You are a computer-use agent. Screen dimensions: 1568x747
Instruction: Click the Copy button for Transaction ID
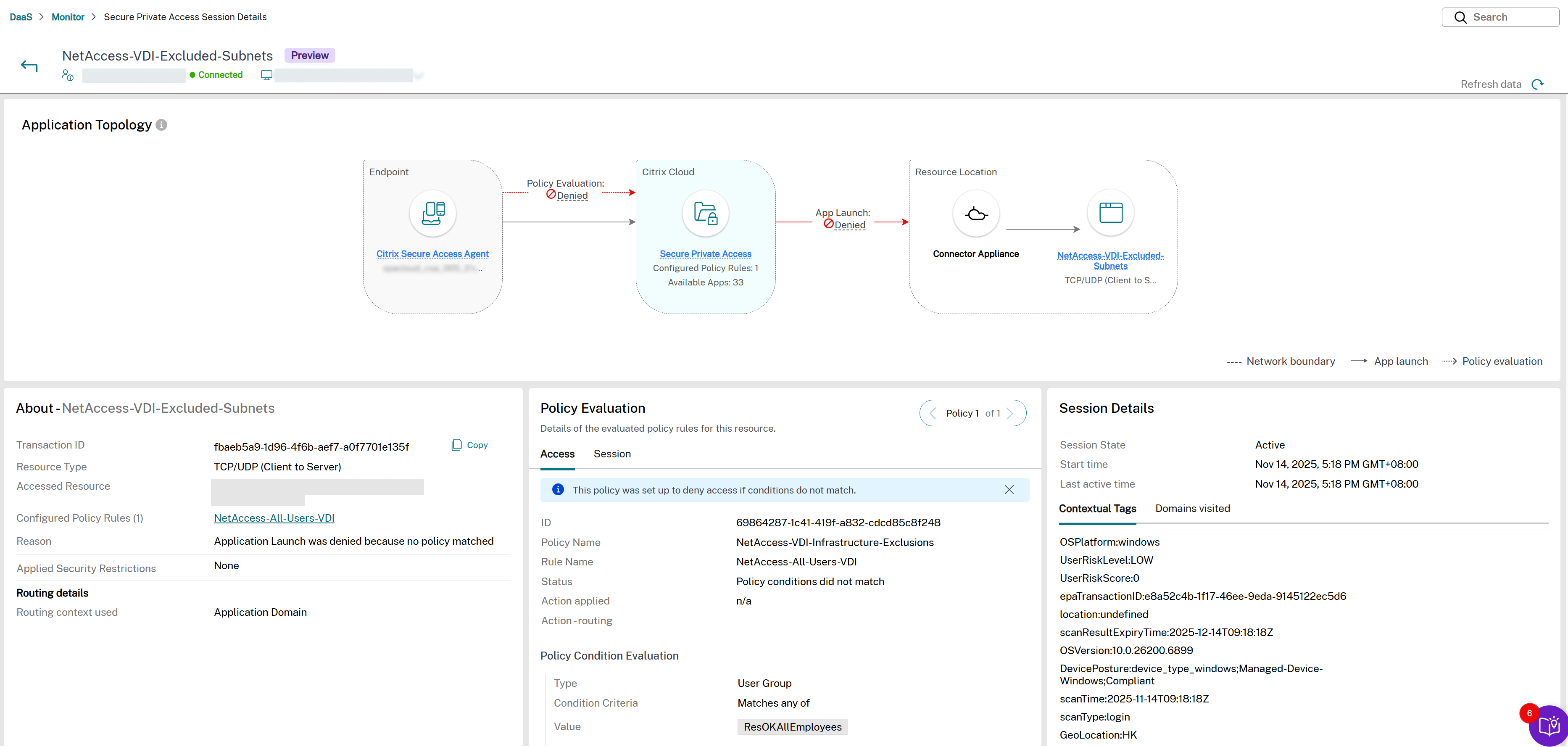tap(469, 445)
